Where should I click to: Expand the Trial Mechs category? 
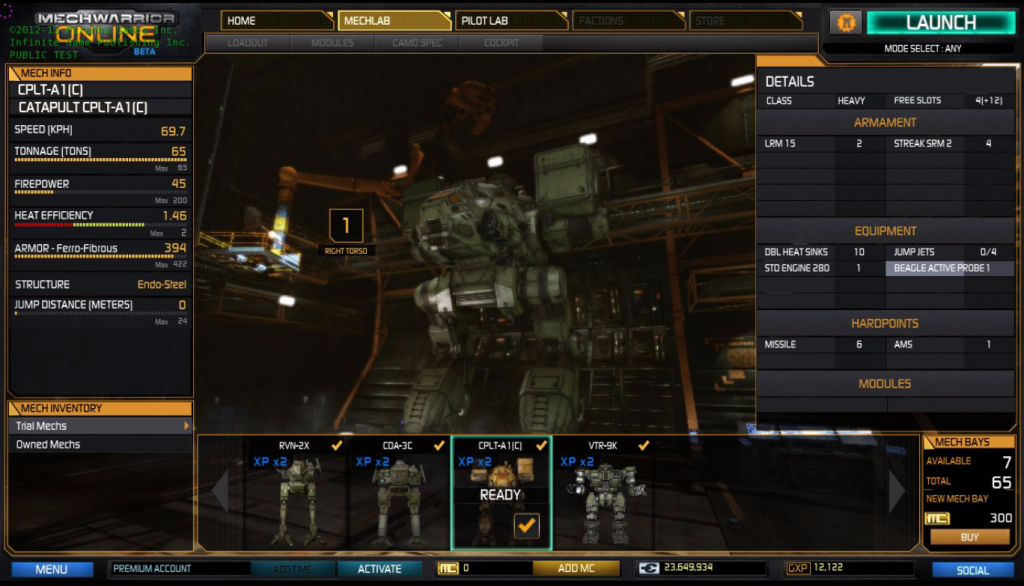100,426
